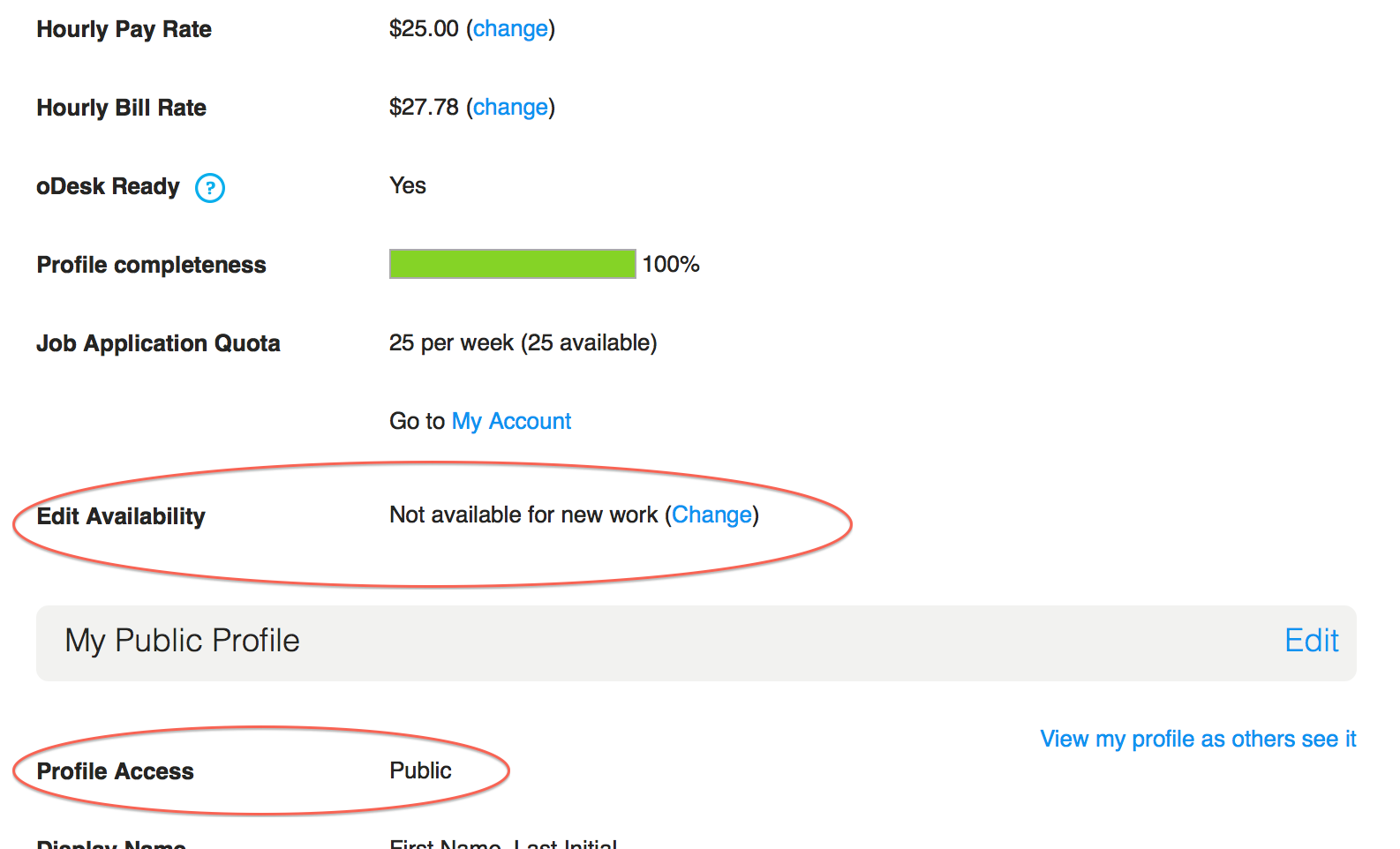This screenshot has width=1400, height=849.
Task: Edit the My Public Profile section
Action: click(x=1311, y=641)
